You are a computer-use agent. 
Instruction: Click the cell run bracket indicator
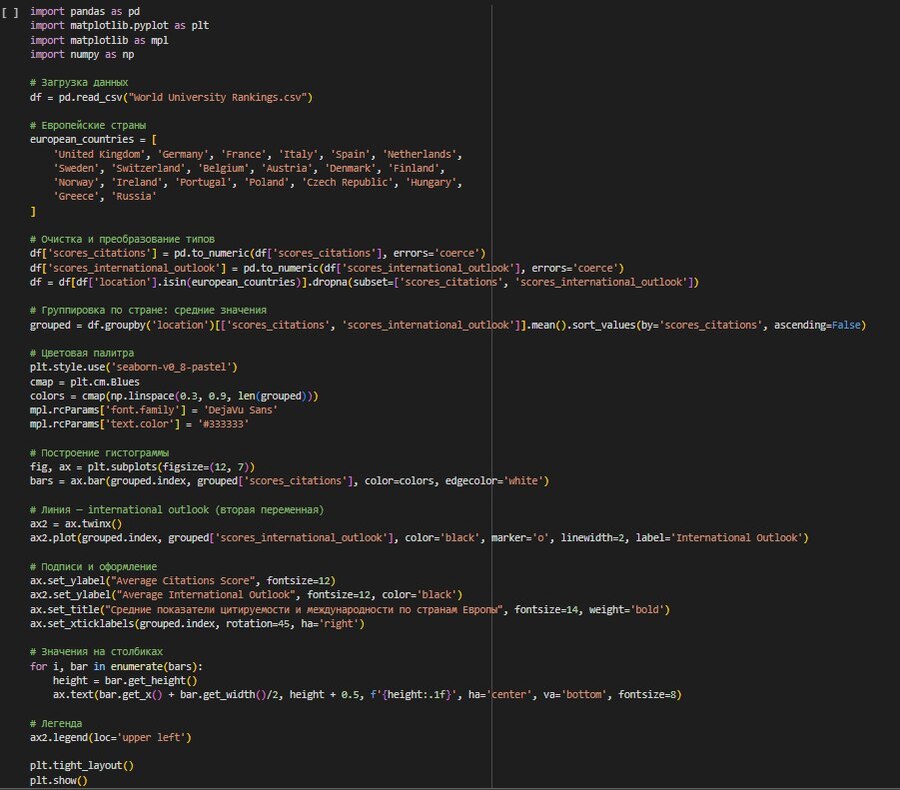[10, 12]
